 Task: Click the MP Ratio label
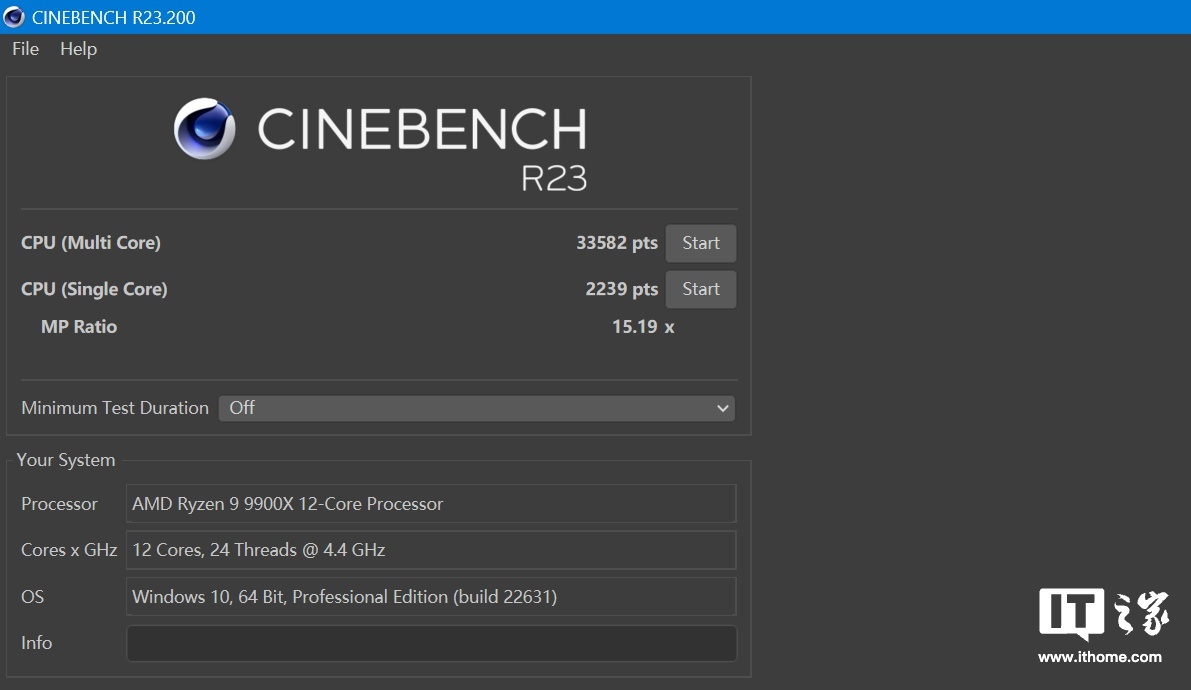pyautogui.click(x=79, y=327)
